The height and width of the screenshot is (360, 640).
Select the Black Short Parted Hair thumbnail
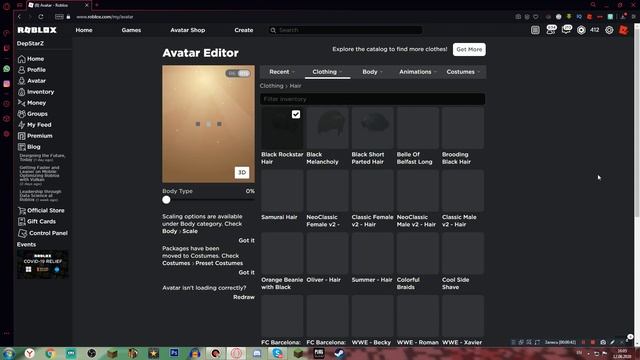pyautogui.click(x=372, y=128)
